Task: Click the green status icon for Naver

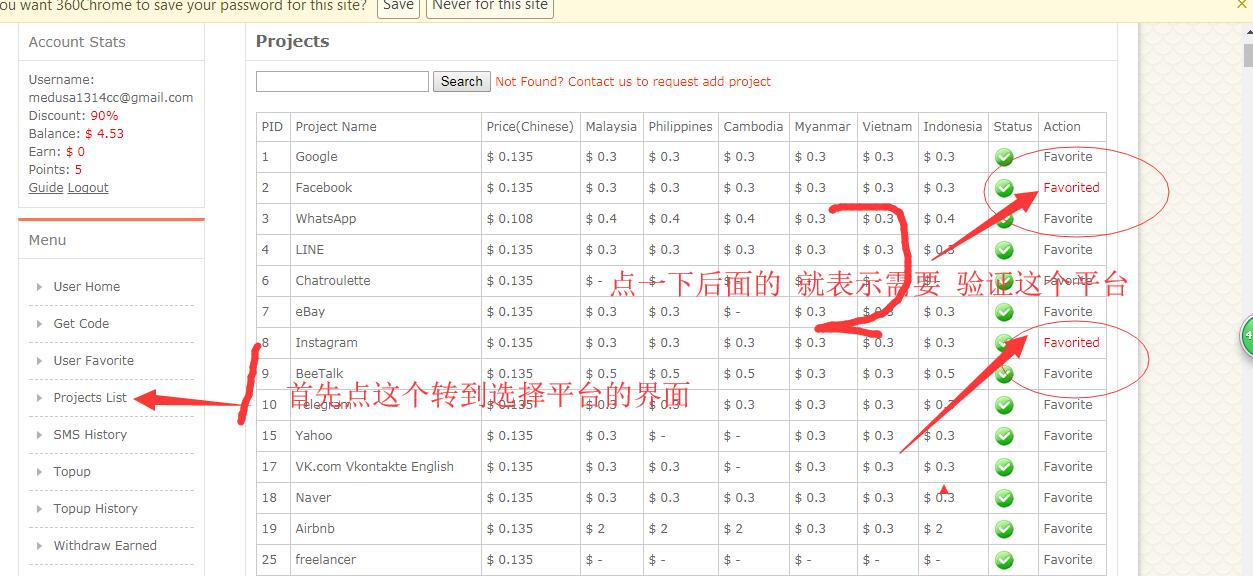Action: [x=1004, y=498]
